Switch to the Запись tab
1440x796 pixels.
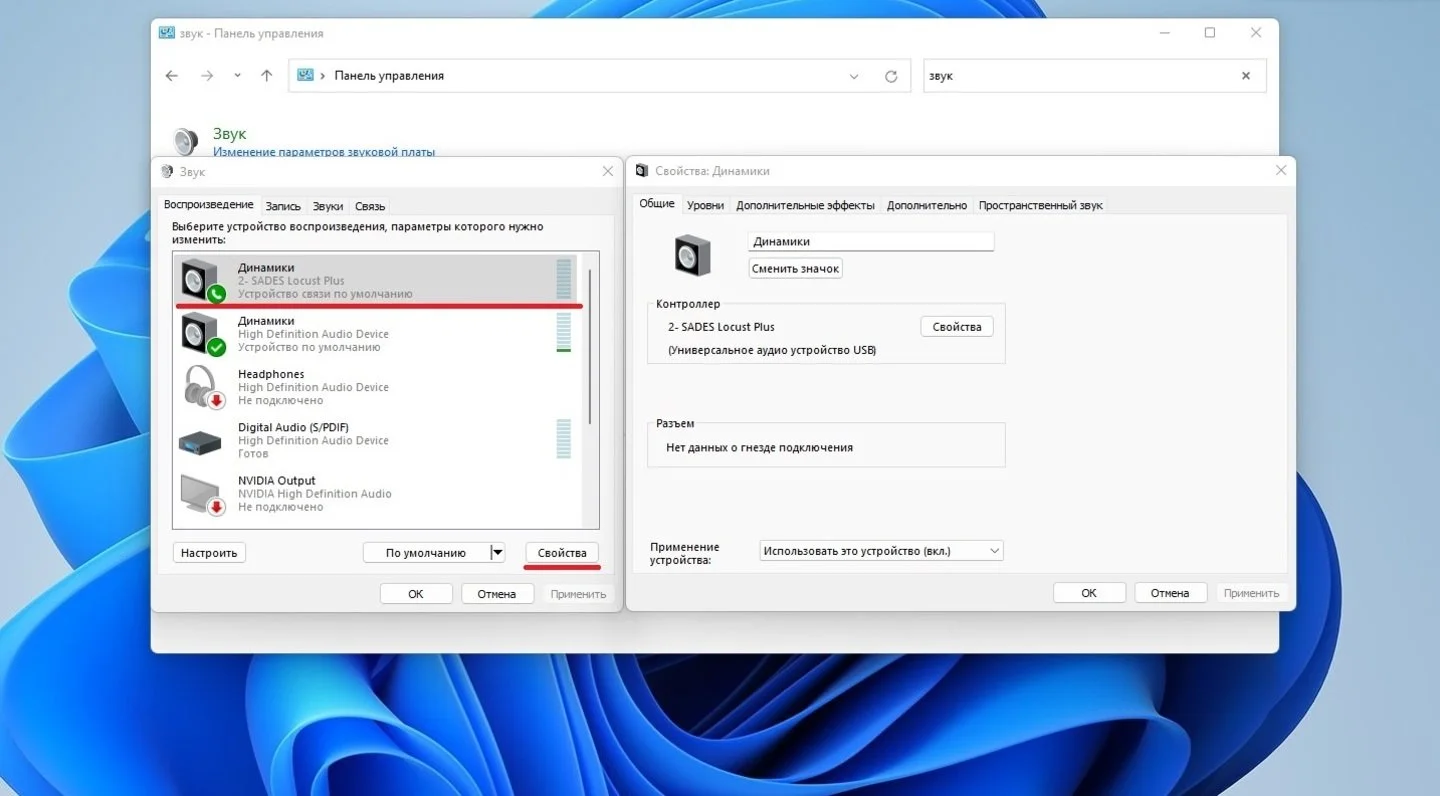click(283, 206)
